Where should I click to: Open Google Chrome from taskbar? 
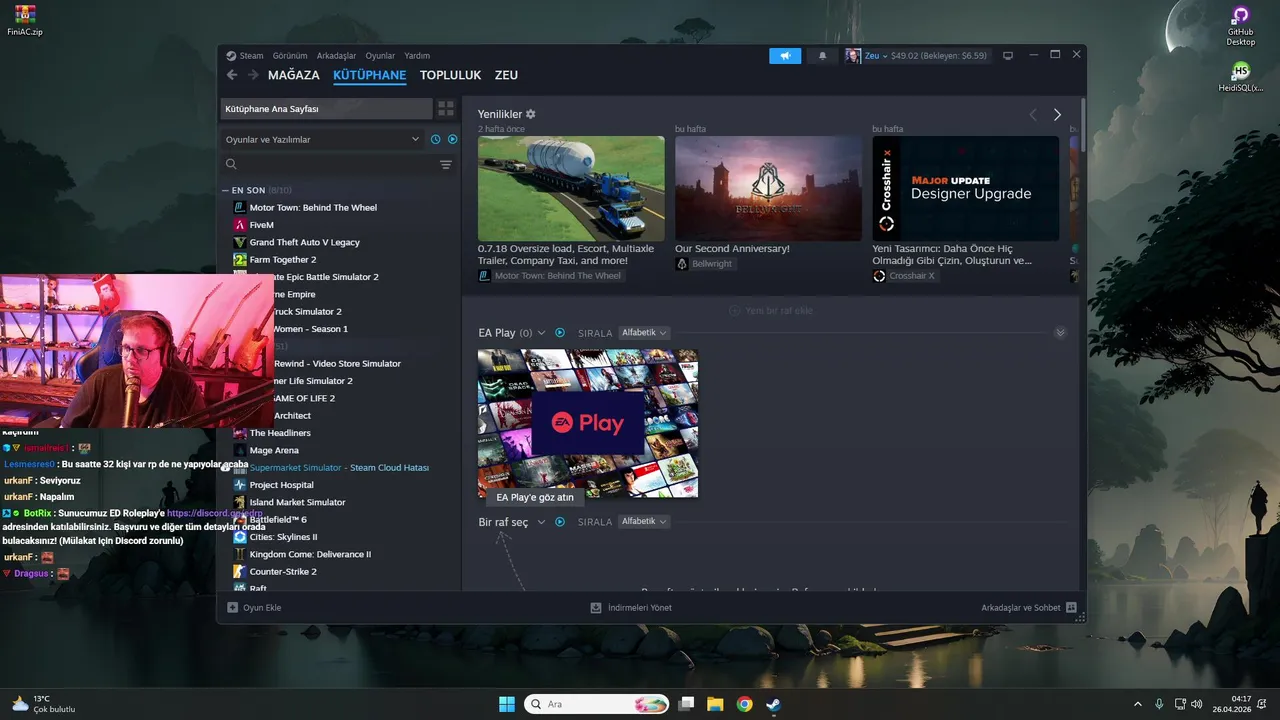click(744, 704)
